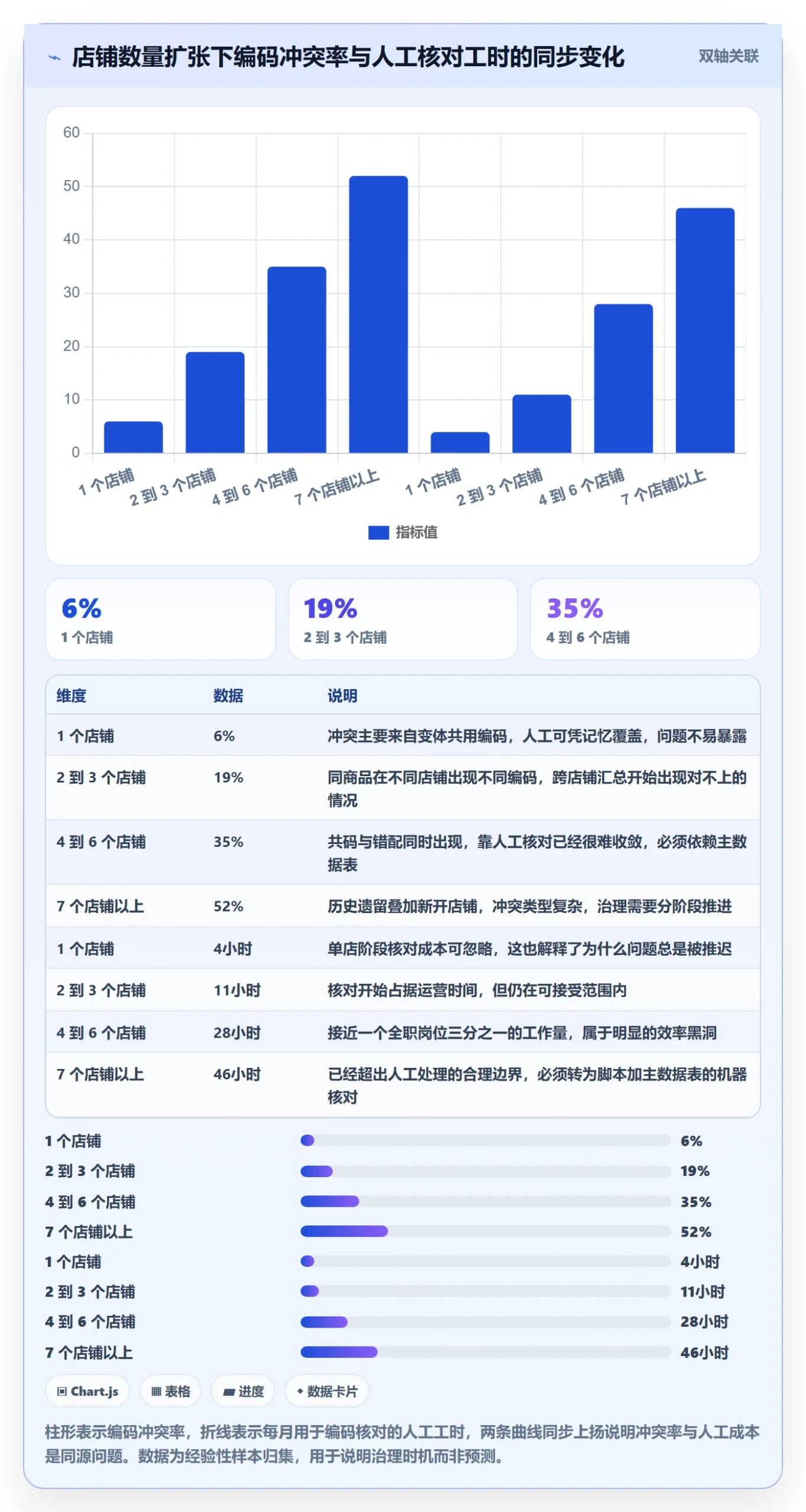
Task: Click the description starting 共码与错配同时出现
Action: click(x=537, y=852)
